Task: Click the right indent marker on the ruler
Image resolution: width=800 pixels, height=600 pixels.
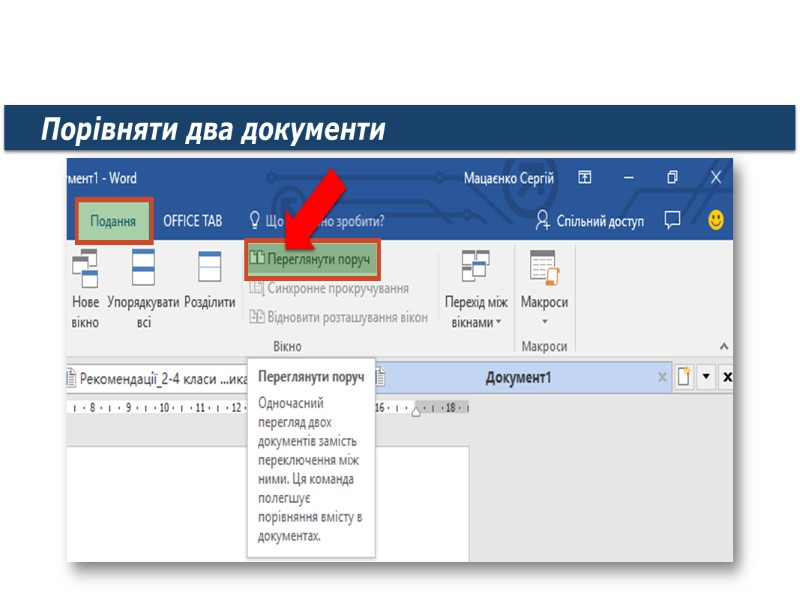Action: click(416, 410)
